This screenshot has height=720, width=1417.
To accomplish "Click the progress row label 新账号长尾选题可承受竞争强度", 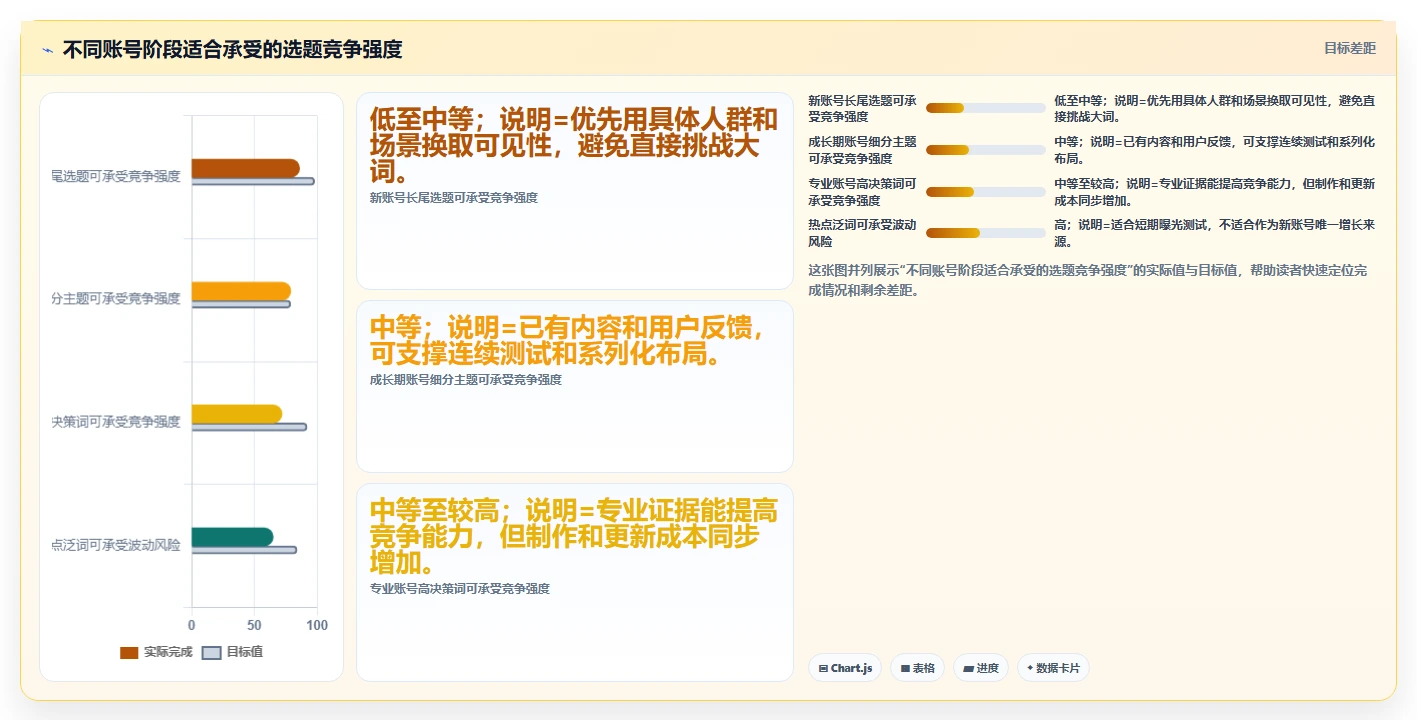I will click(x=862, y=108).
